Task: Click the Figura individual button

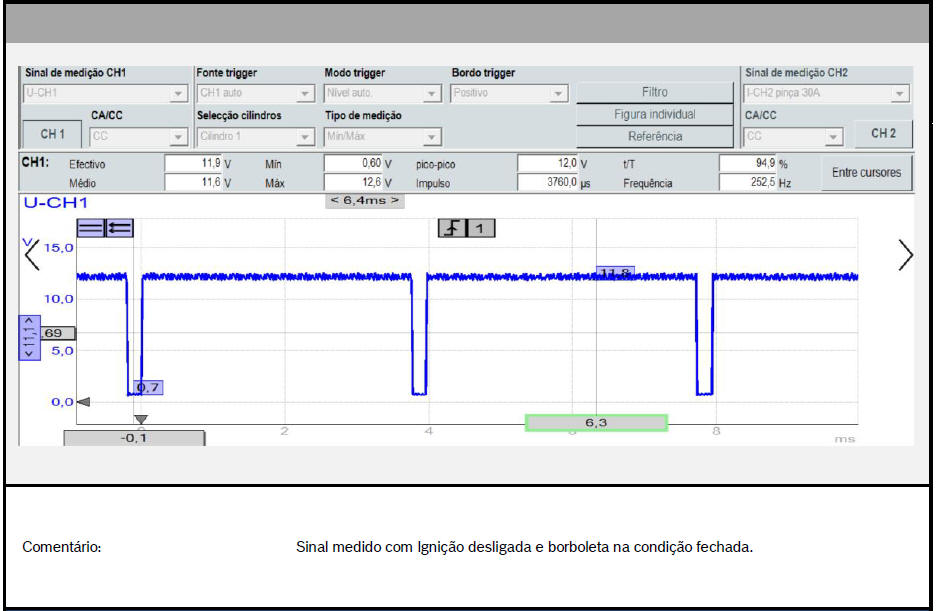Action: (x=654, y=114)
